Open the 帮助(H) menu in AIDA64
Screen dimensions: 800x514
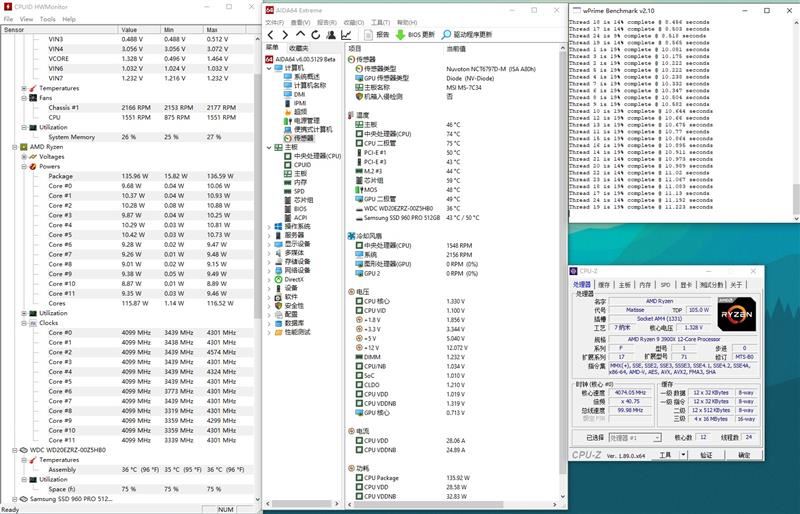point(407,22)
